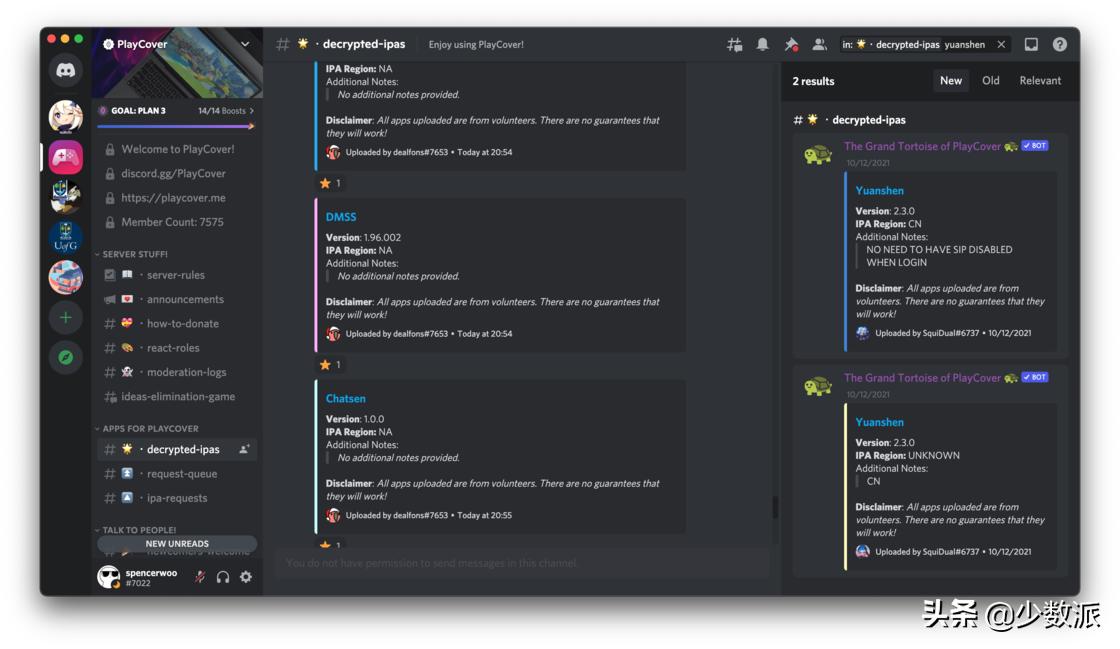Sort search results by Old
1120x649 pixels.
[990, 81]
